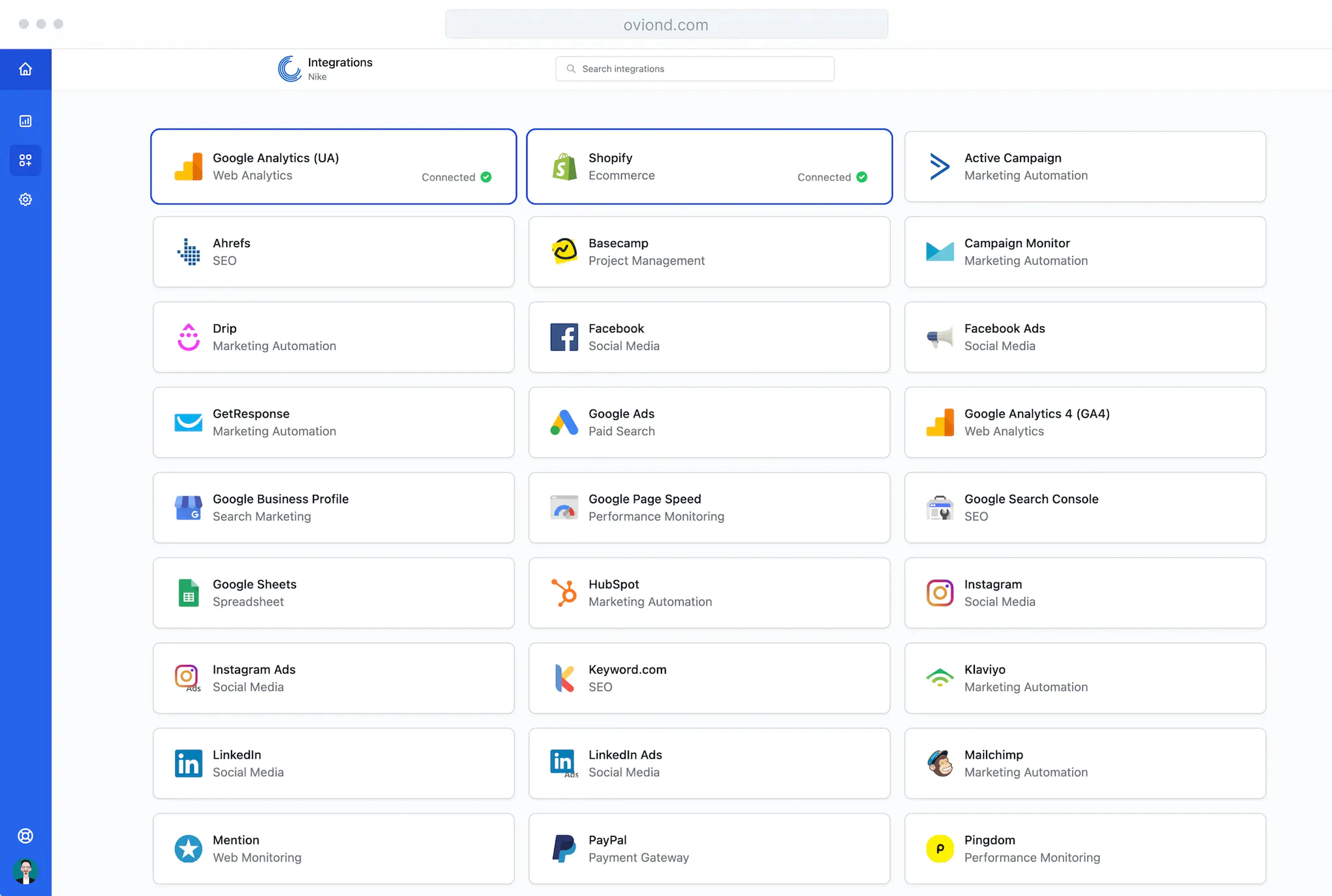Viewport: 1332px width, 896px height.
Task: Click the Mention star logo icon
Action: pyautogui.click(x=189, y=849)
